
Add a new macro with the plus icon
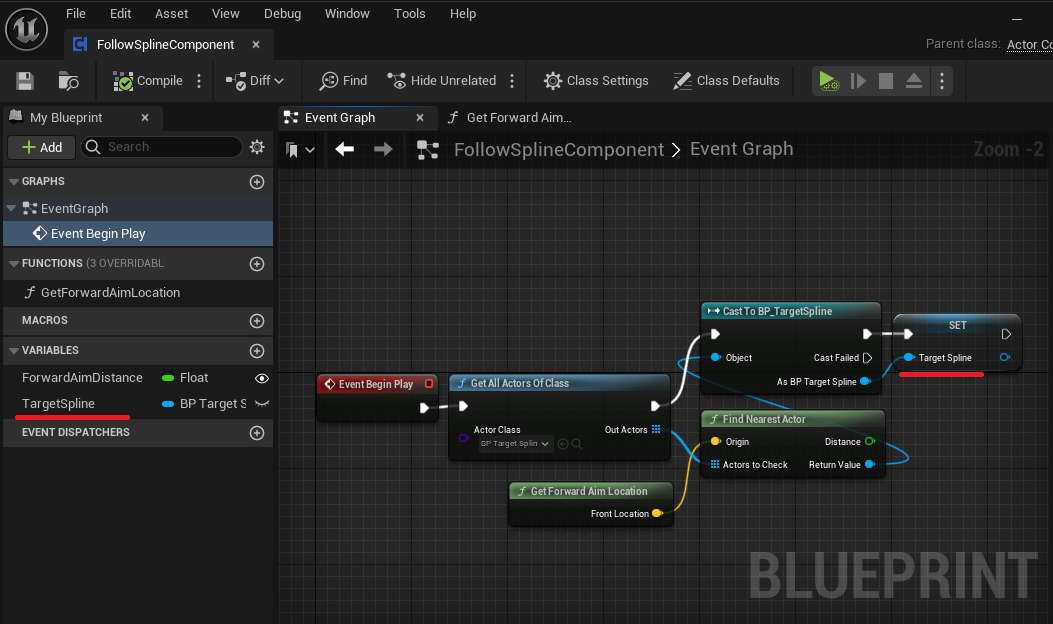pyautogui.click(x=257, y=321)
